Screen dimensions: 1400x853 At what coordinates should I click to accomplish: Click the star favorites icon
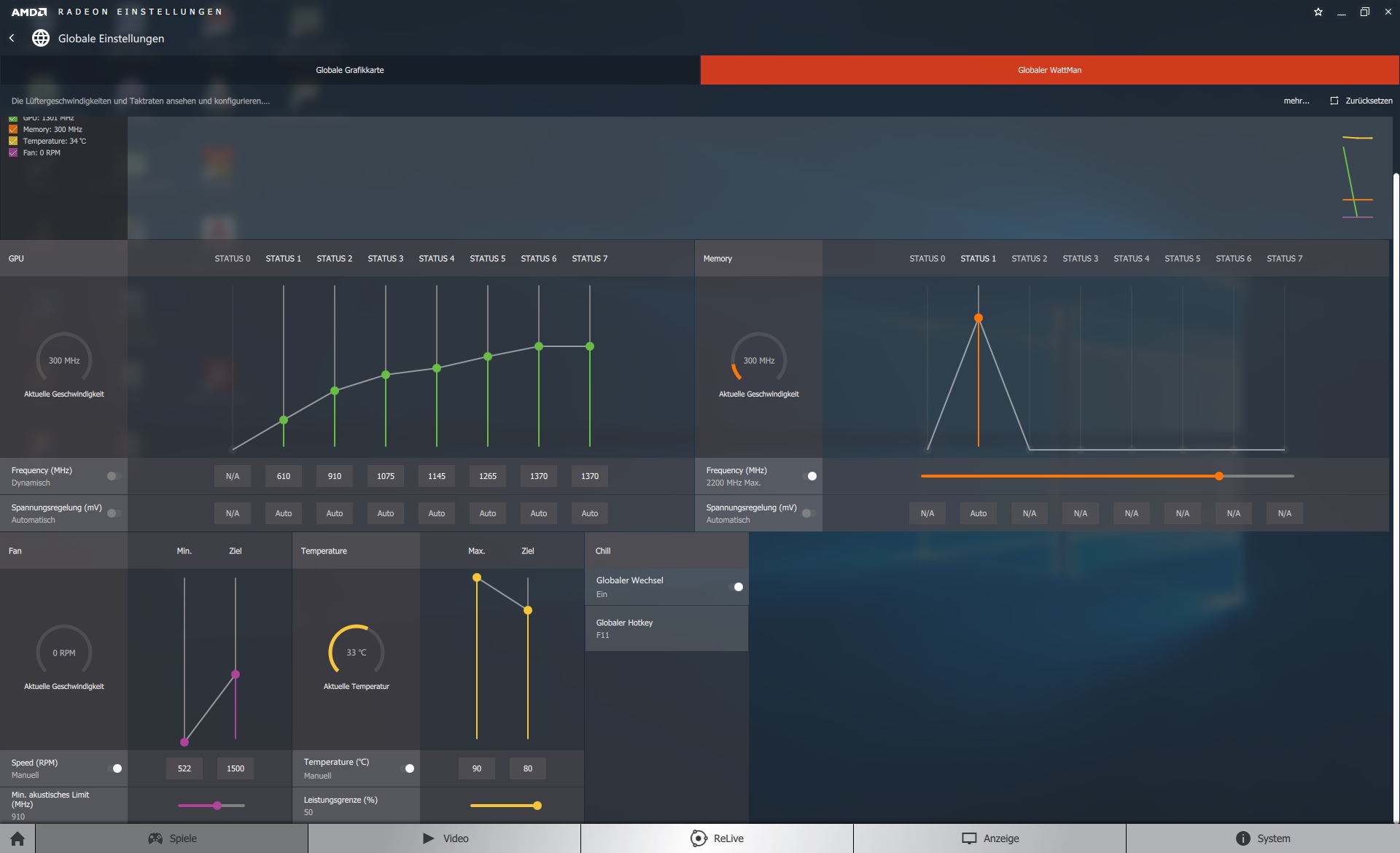tap(1318, 12)
